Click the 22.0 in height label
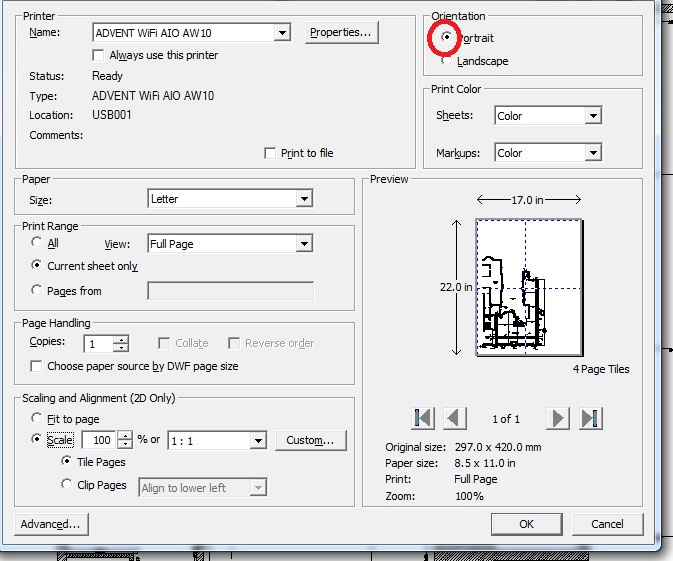Screen dimensions: 673x561 click(x=456, y=287)
